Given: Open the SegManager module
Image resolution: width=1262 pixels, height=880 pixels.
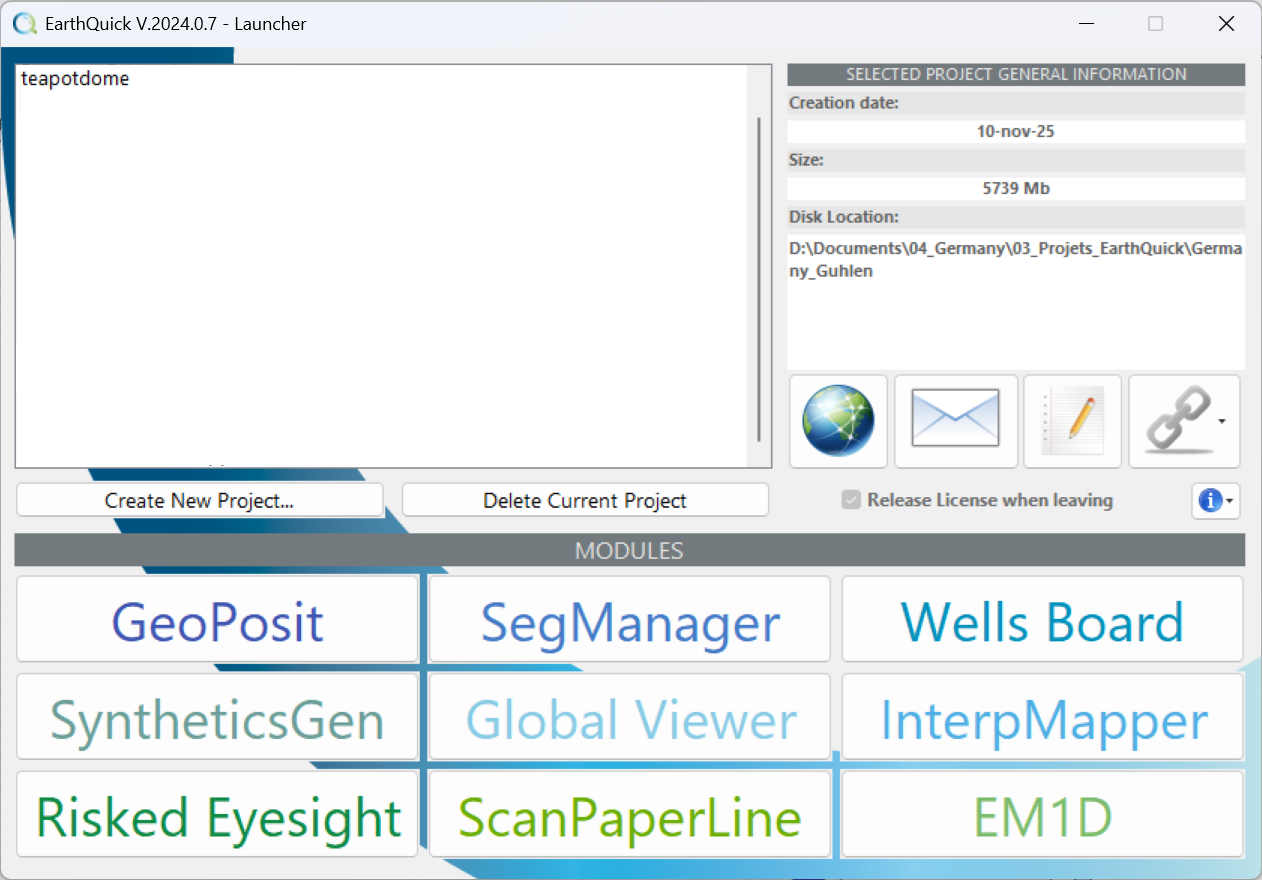Looking at the screenshot, I should [x=629, y=620].
